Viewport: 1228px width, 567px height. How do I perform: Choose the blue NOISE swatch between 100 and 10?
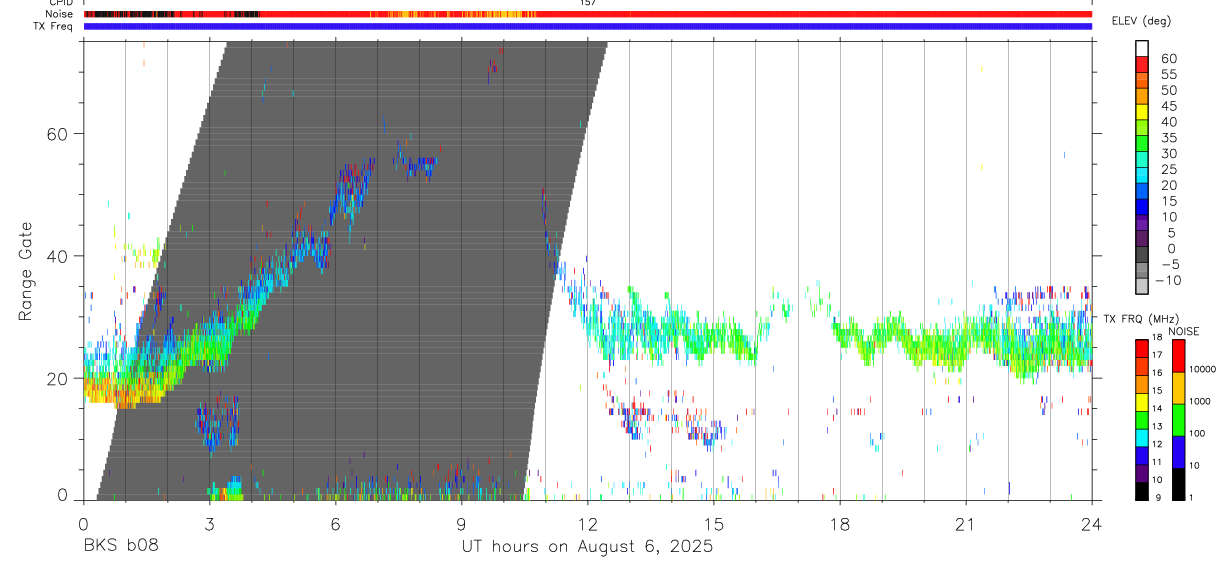coord(1178,451)
